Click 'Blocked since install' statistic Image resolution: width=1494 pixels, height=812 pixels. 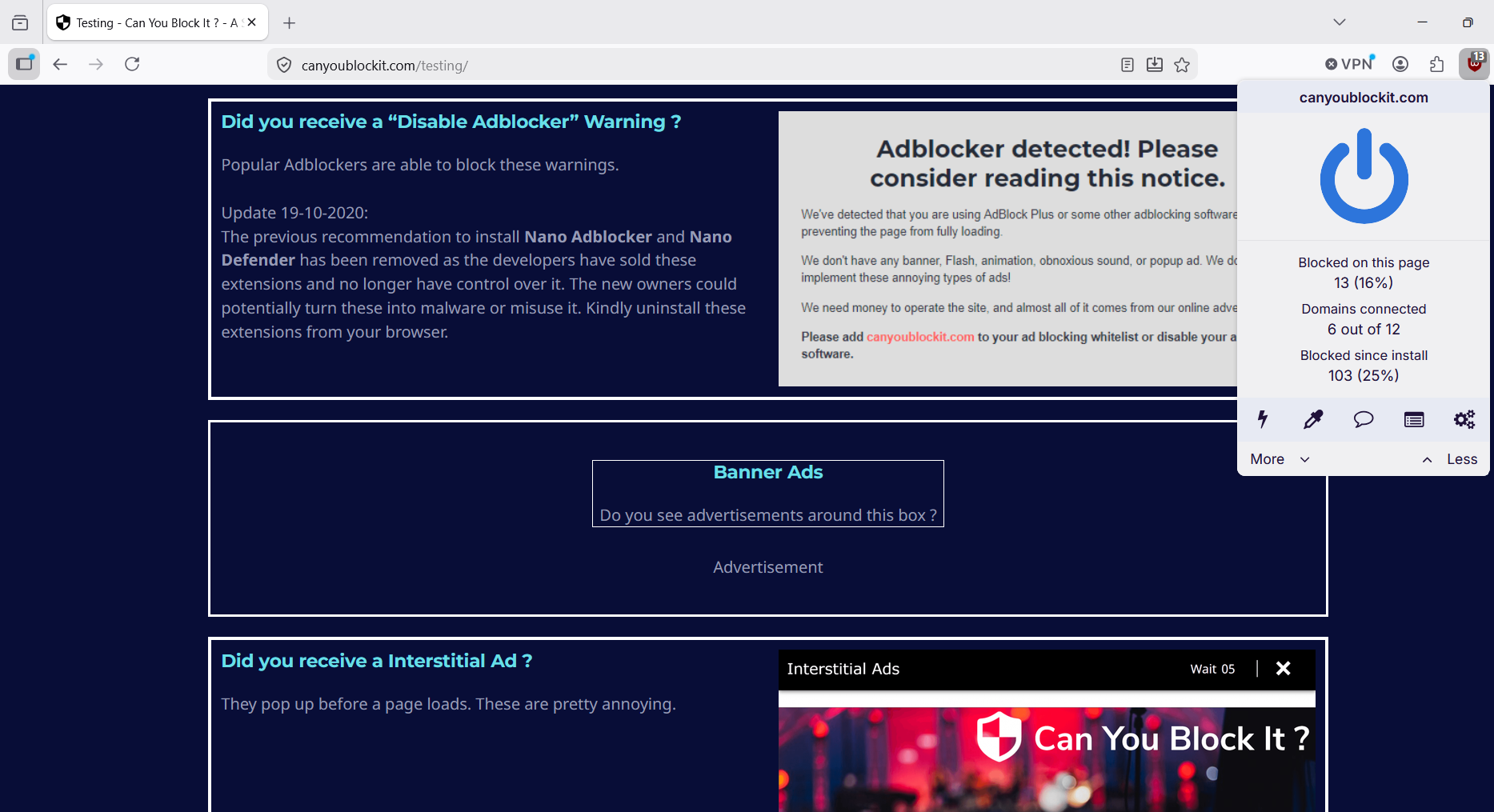tap(1364, 366)
